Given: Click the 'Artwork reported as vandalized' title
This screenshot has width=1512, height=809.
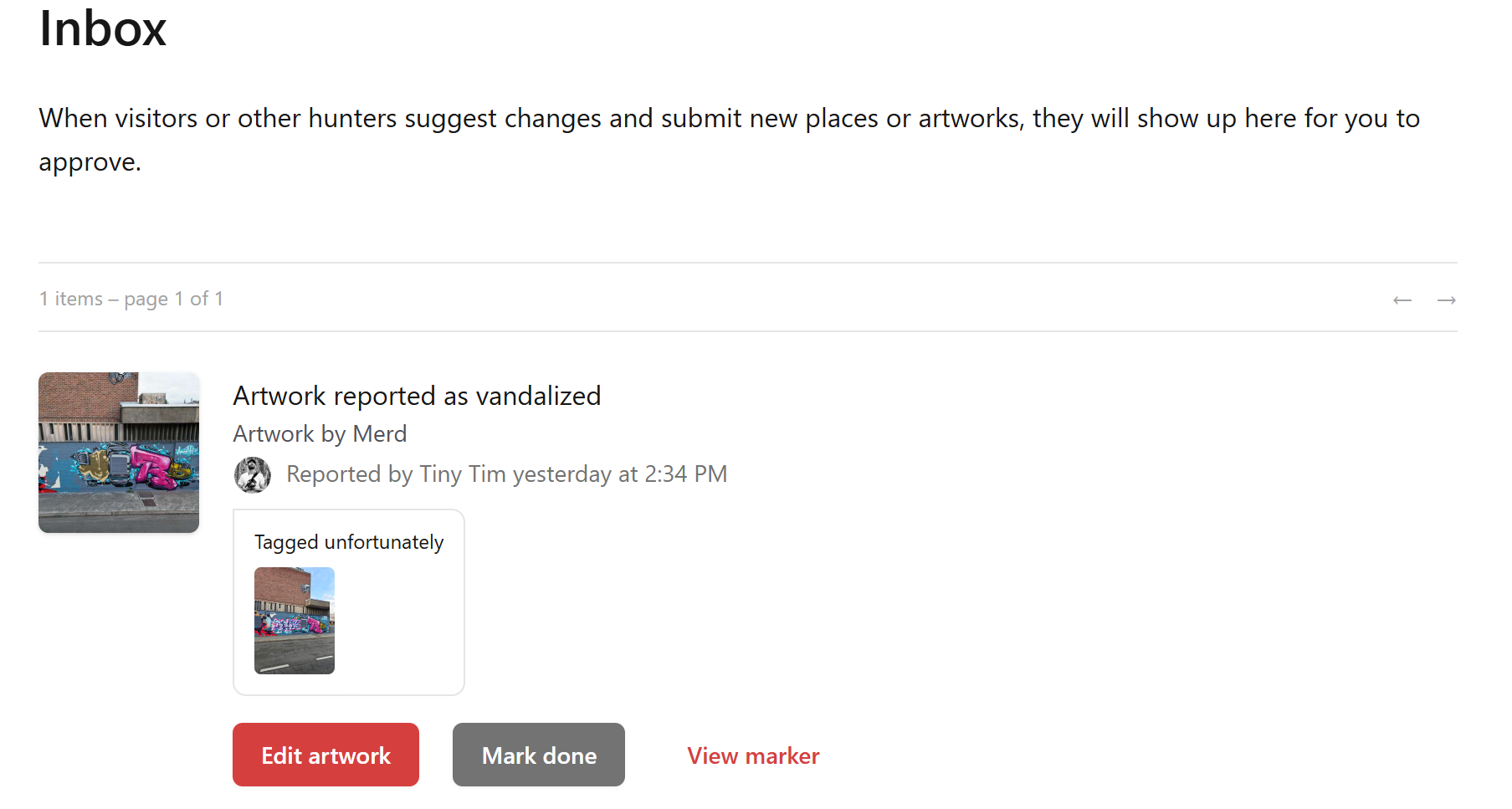Looking at the screenshot, I should point(417,396).
